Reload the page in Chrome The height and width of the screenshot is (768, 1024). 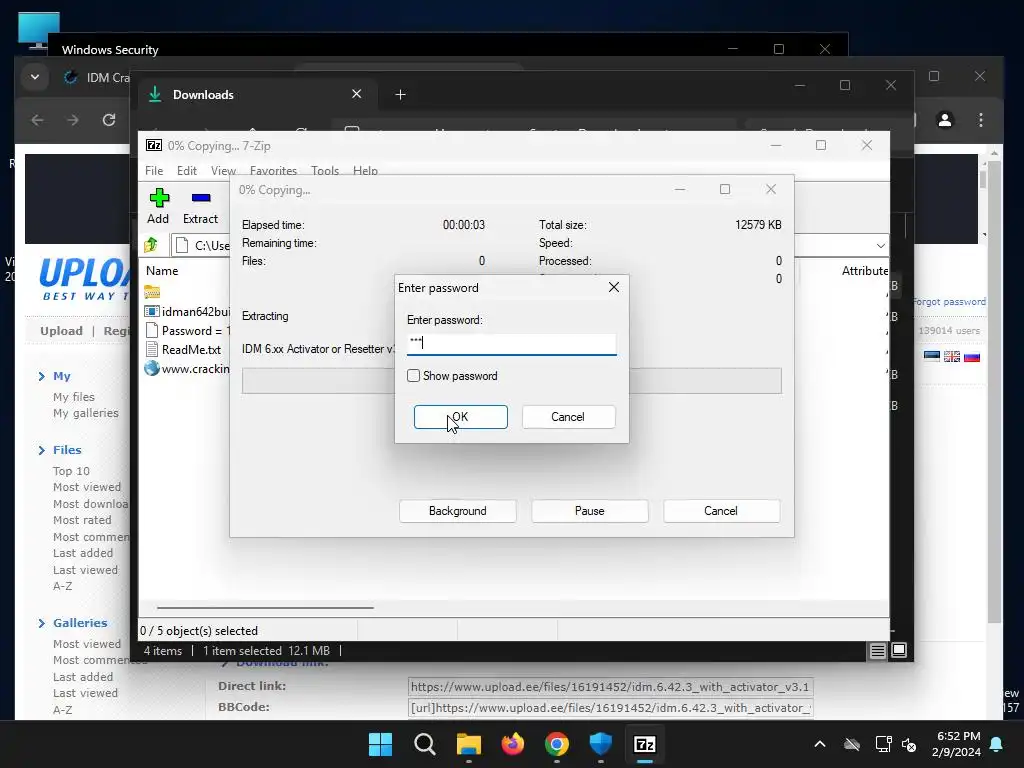[109, 120]
